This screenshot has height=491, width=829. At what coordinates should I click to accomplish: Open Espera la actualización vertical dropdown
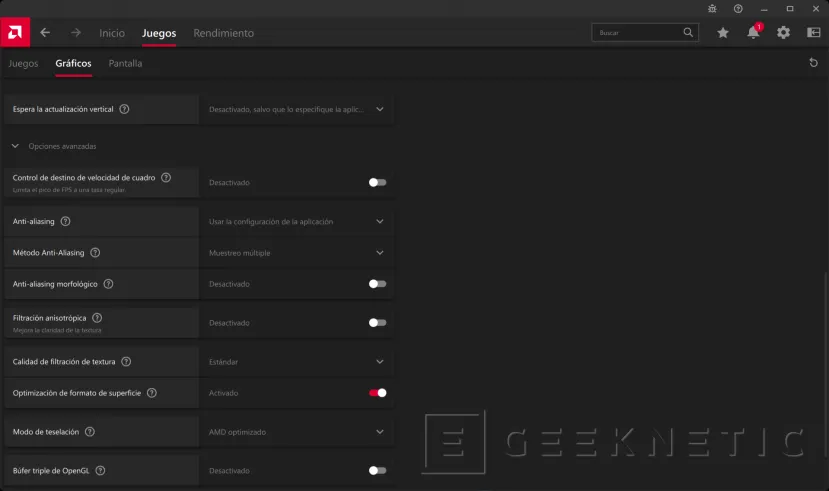click(x=379, y=109)
